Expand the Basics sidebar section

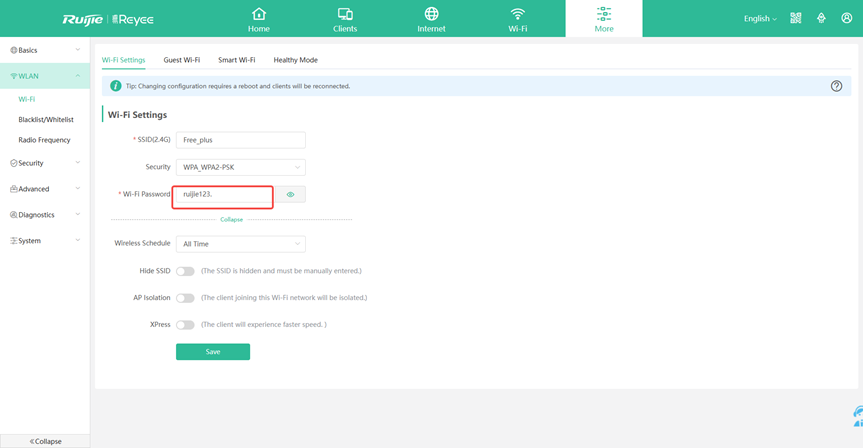(45, 50)
